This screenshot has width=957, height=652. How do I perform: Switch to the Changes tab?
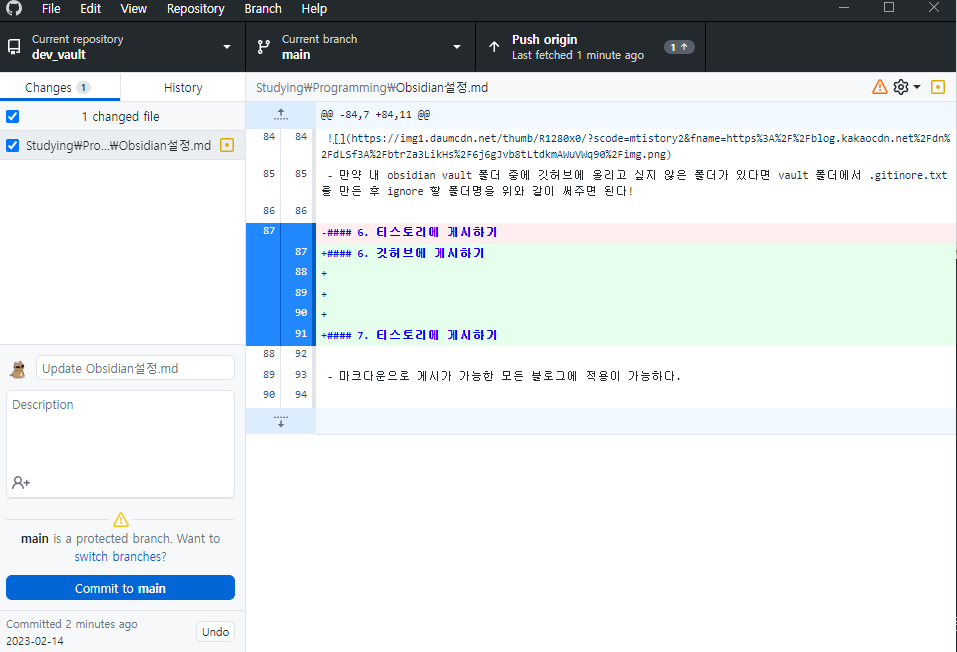pyautogui.click(x=60, y=87)
